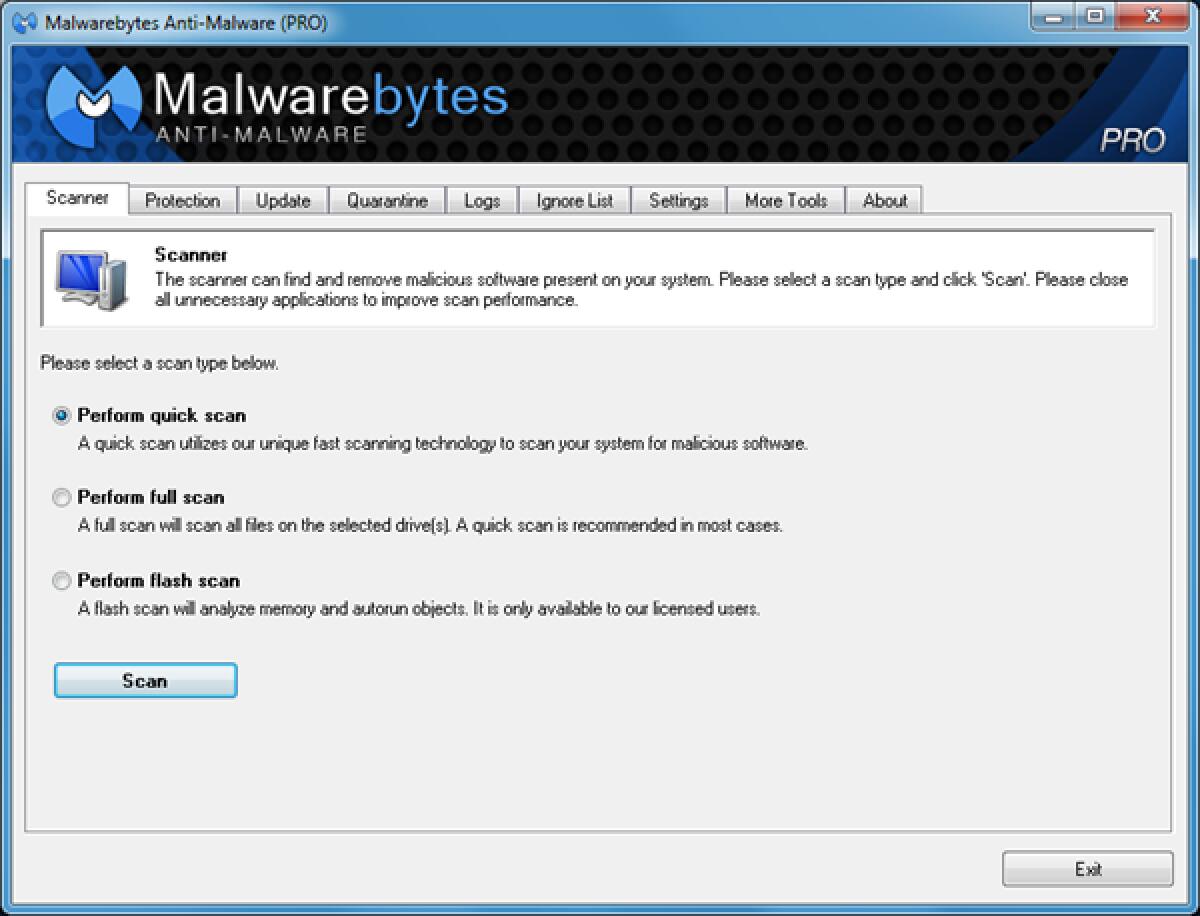Open the Logs tab

tap(482, 200)
